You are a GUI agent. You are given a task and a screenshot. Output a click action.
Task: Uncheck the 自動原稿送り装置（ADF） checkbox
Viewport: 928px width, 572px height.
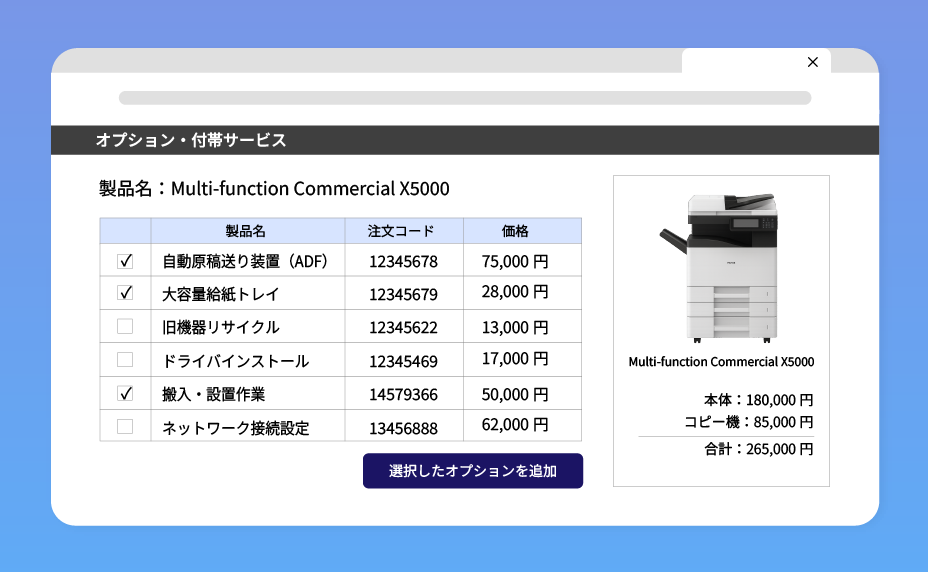point(125,261)
